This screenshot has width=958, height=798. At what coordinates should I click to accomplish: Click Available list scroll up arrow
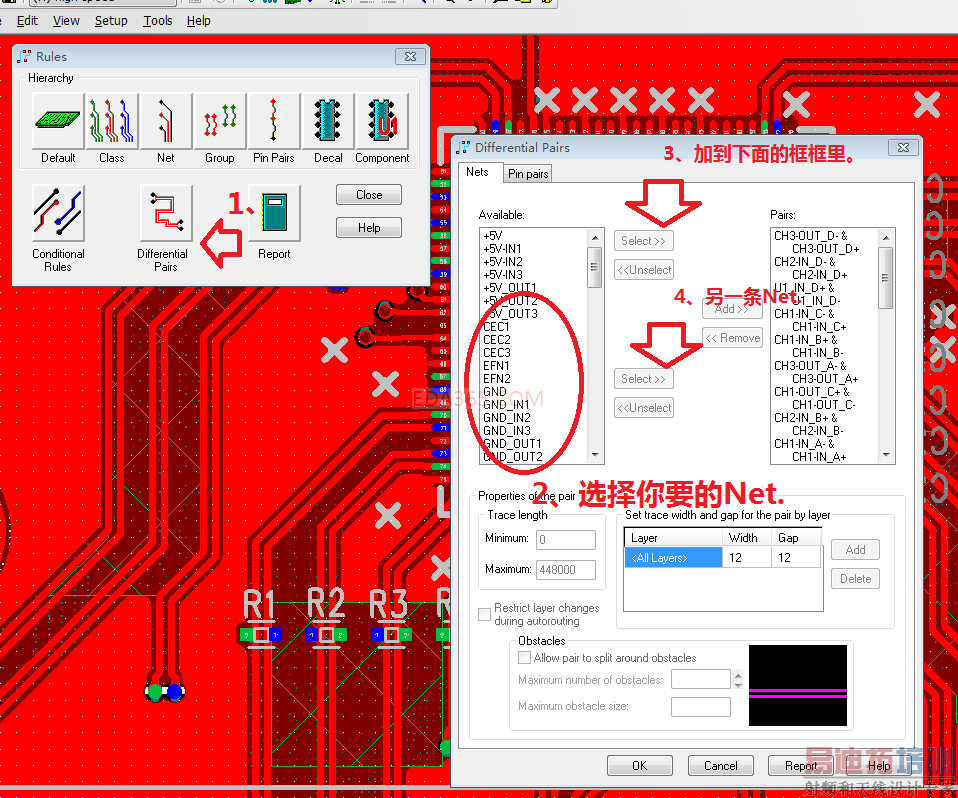coord(595,237)
